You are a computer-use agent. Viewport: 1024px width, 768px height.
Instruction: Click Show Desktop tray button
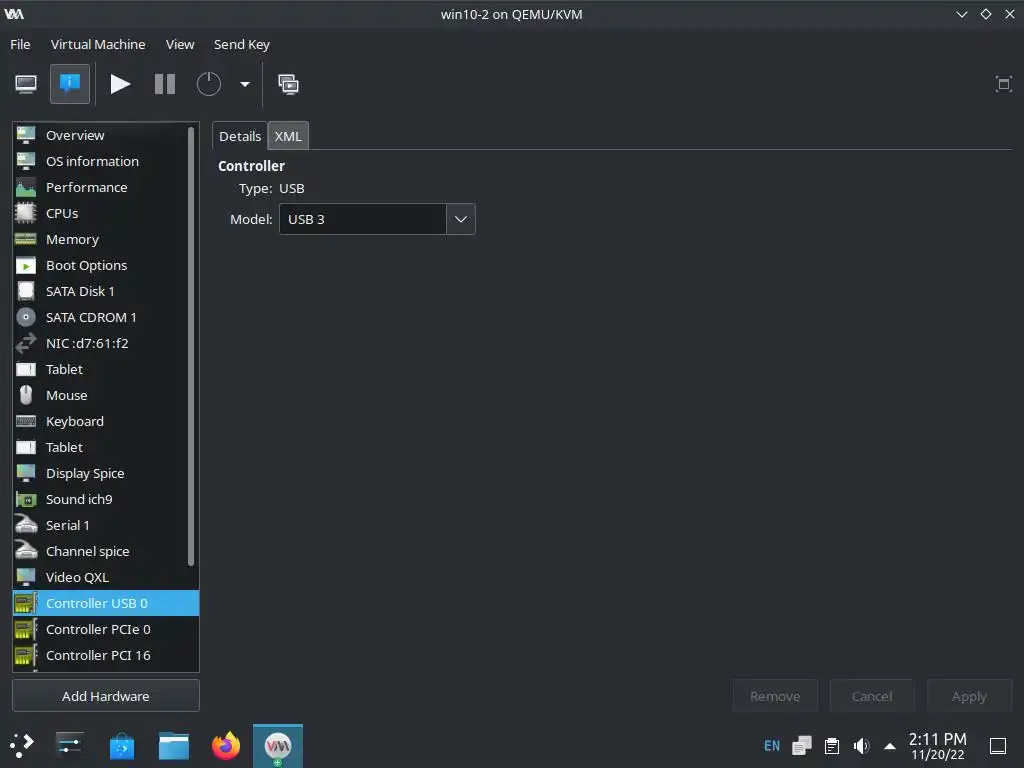998,746
